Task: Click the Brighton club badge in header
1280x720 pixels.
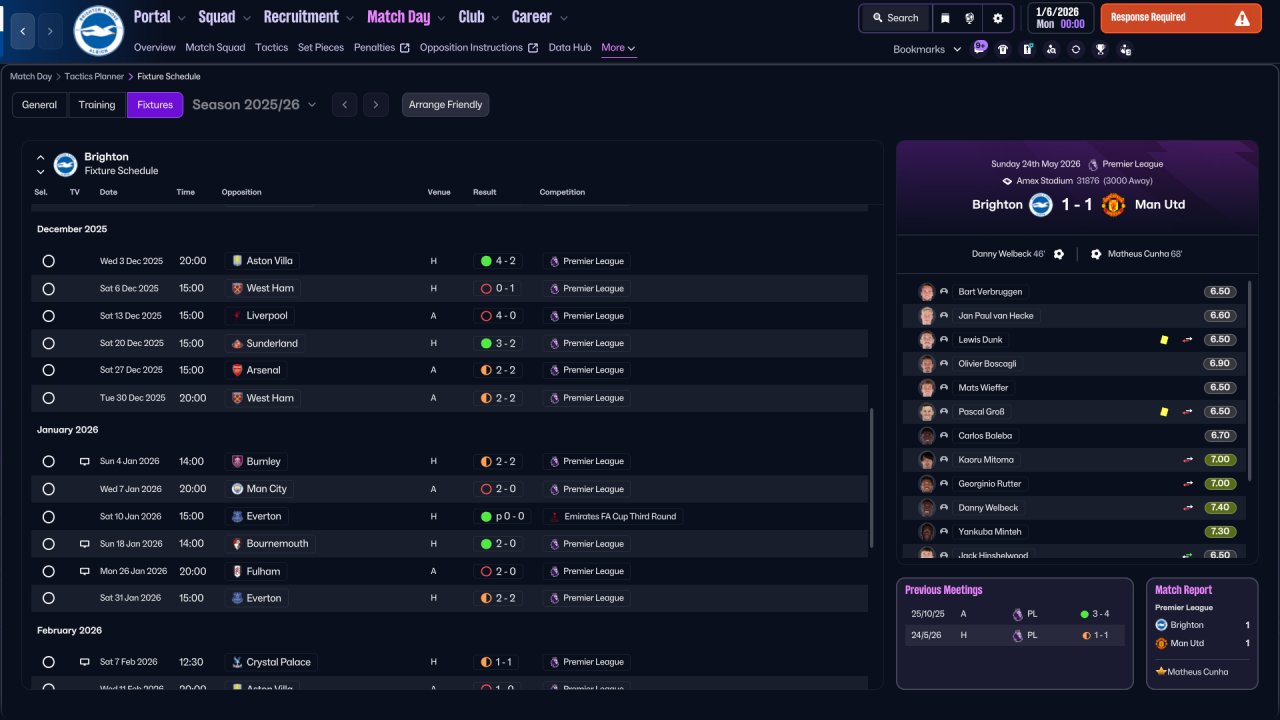Action: [98, 31]
